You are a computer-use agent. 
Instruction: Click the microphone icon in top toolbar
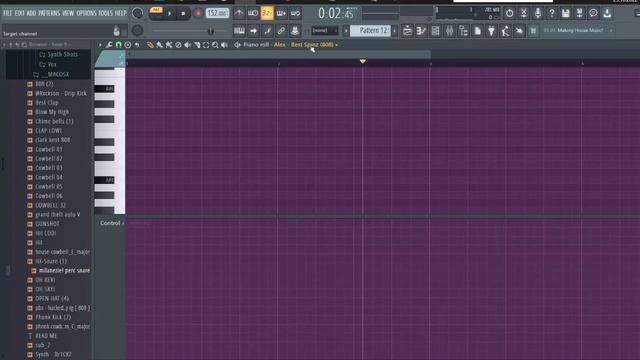tap(538, 13)
